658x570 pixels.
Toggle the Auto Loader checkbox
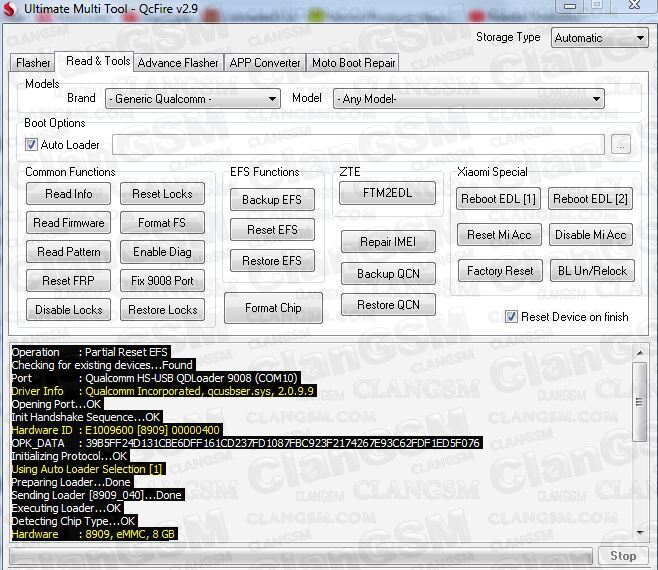(x=31, y=145)
